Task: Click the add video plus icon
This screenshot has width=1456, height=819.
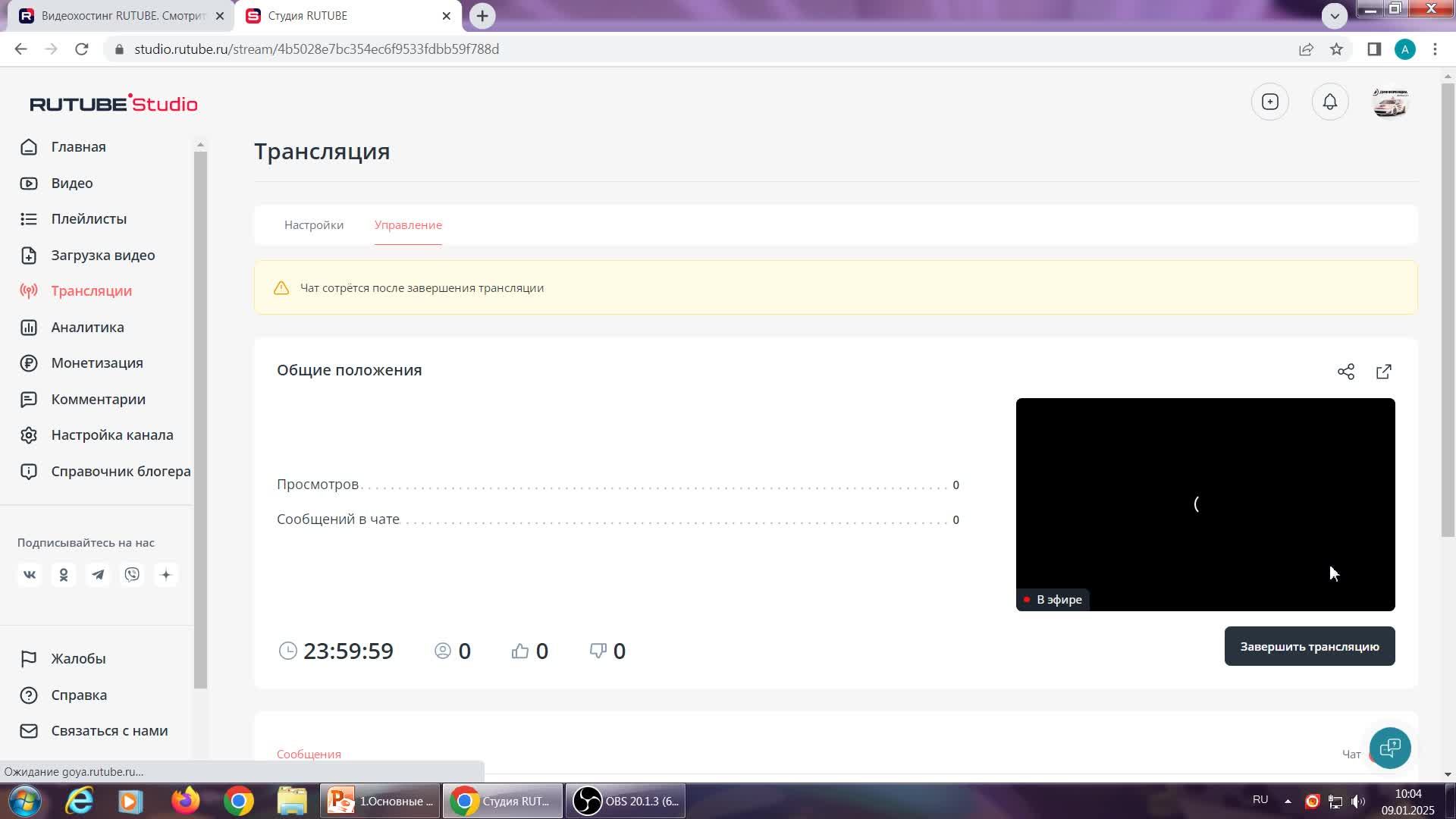Action: (x=1269, y=102)
